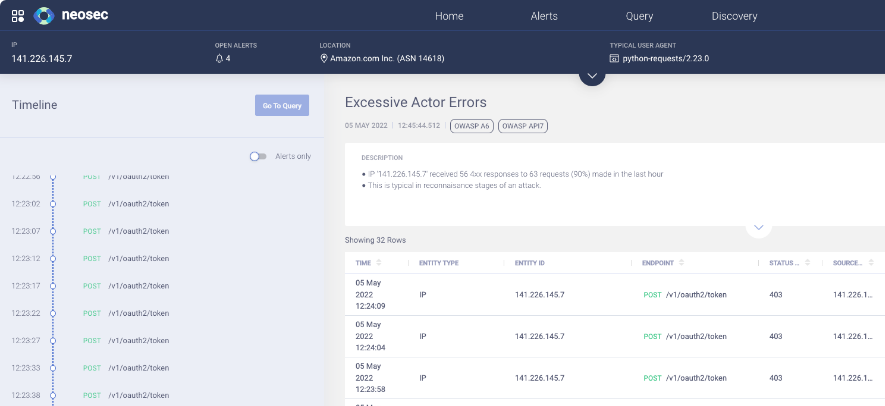The height and width of the screenshot is (406, 885).
Task: Click the Timeline panel heading
Action: tap(34, 105)
